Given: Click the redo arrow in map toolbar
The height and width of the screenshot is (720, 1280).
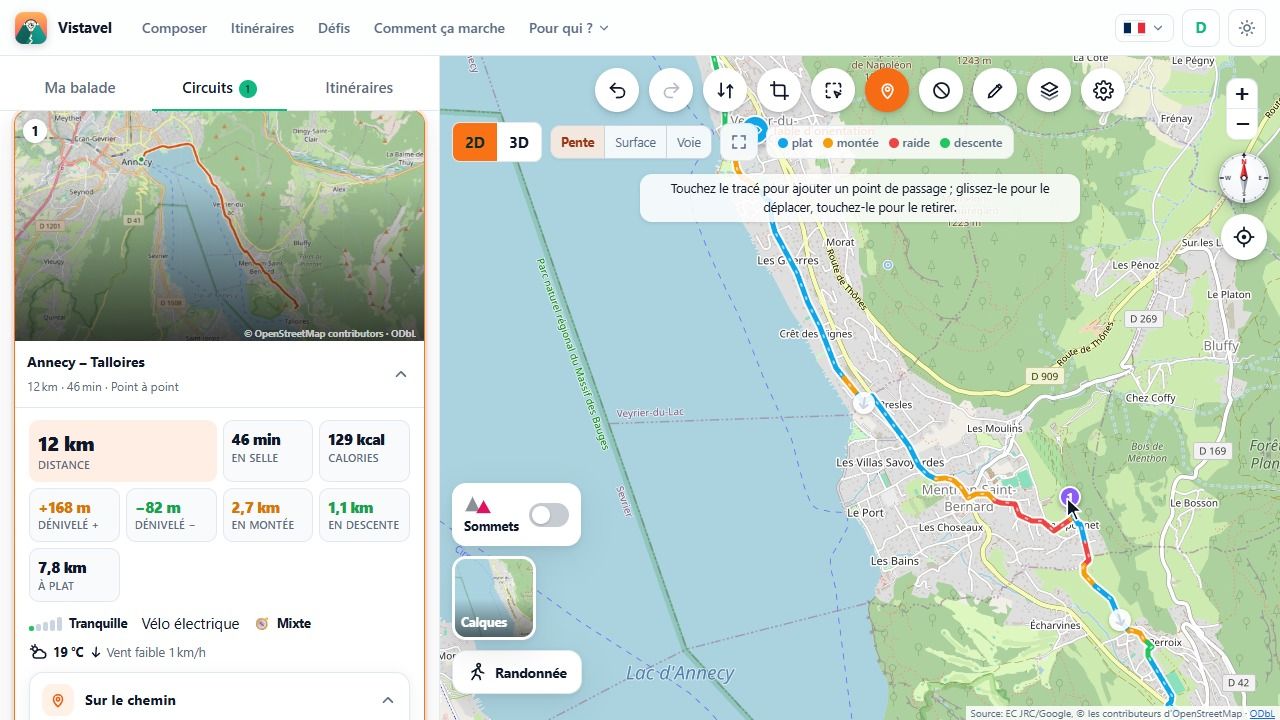Looking at the screenshot, I should coord(671,91).
